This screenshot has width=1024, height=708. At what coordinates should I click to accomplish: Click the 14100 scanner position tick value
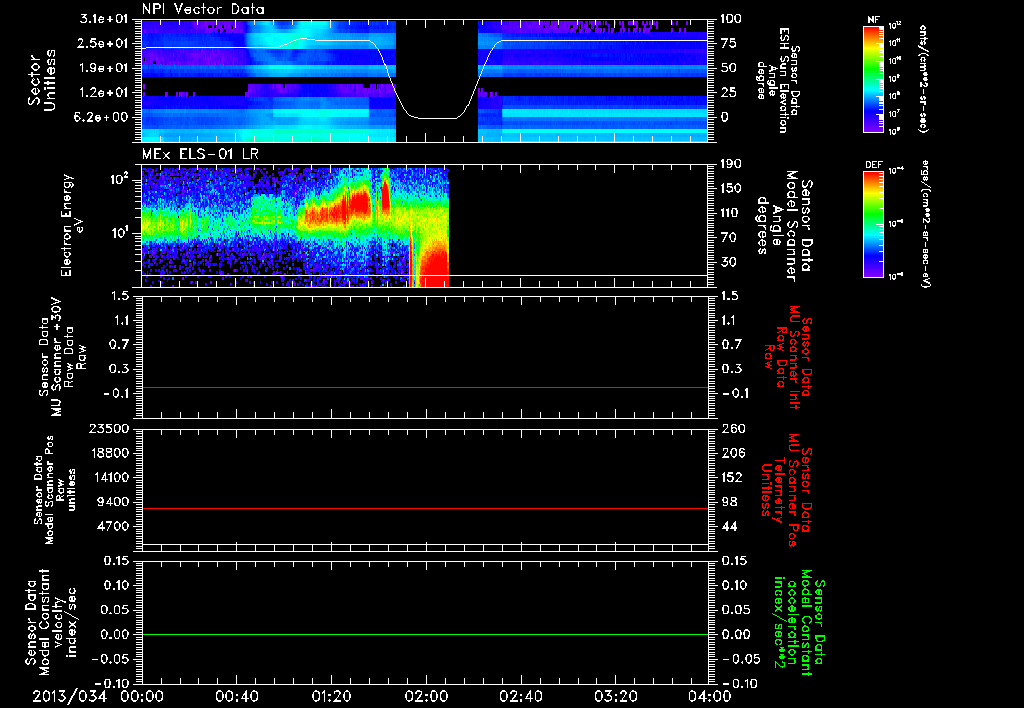click(111, 477)
